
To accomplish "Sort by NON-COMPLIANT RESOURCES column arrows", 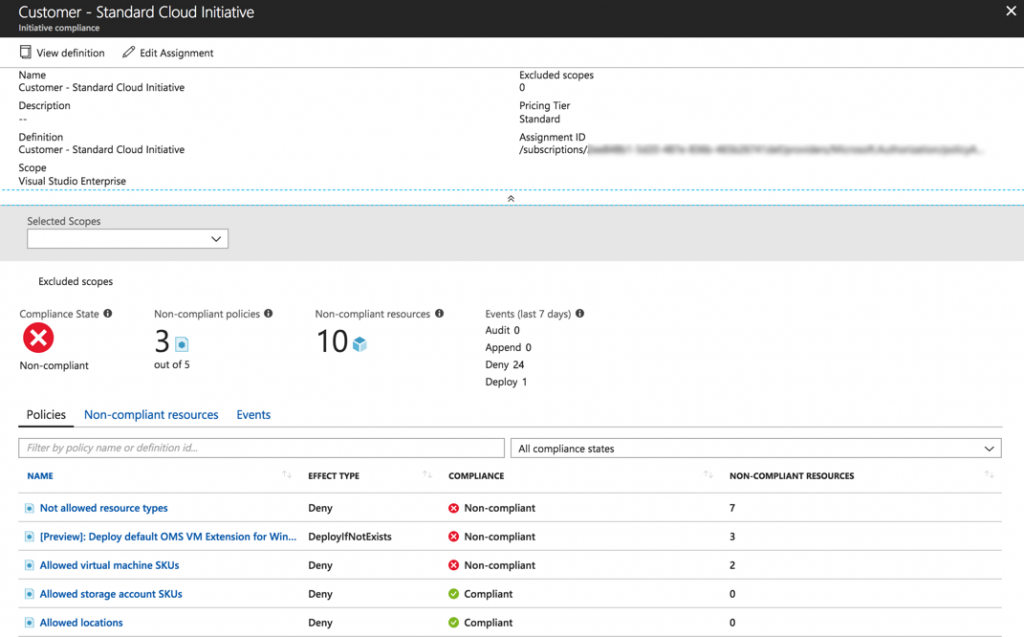I will 989,475.
